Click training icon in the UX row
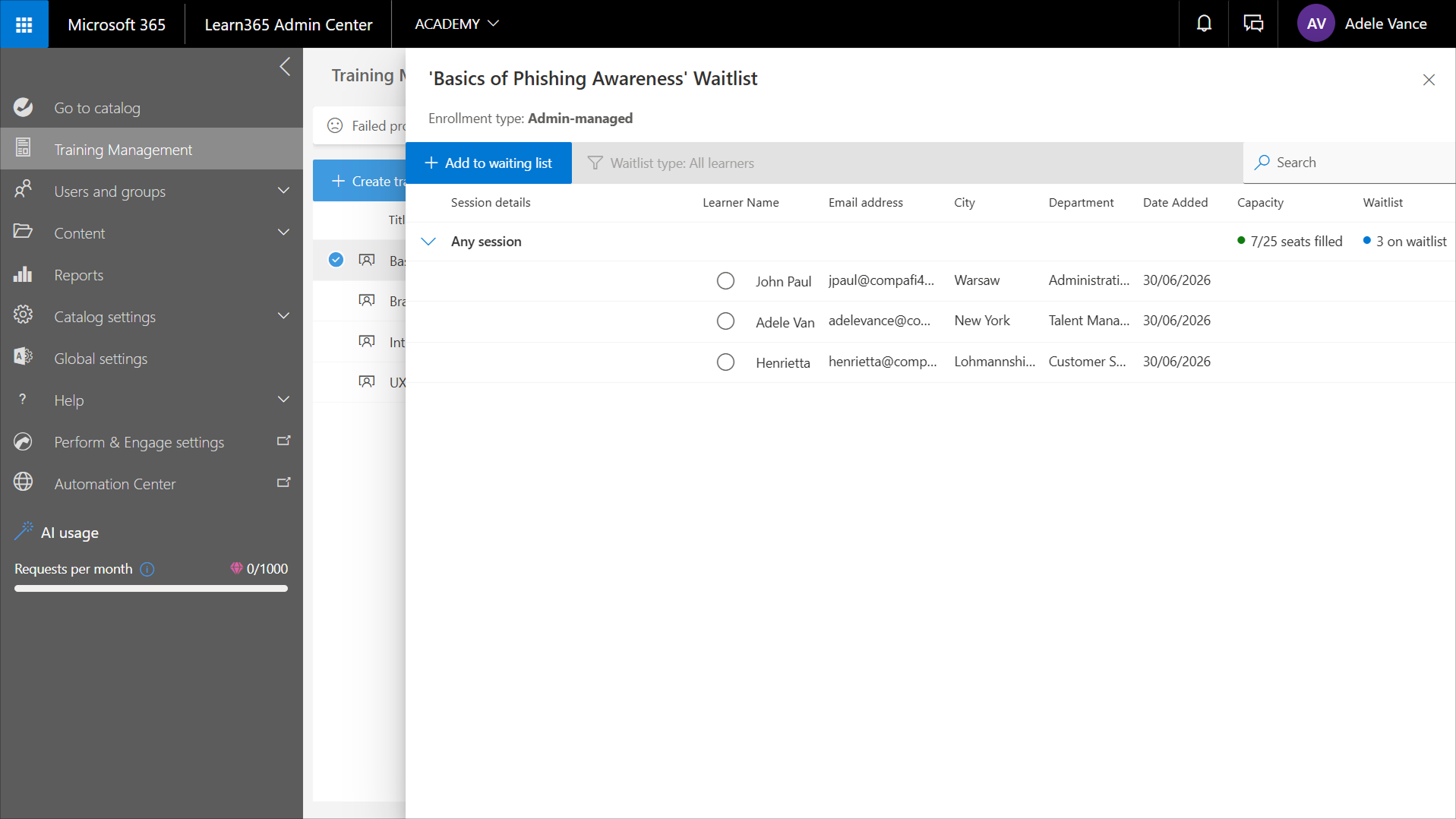1456x819 pixels. coord(367,382)
